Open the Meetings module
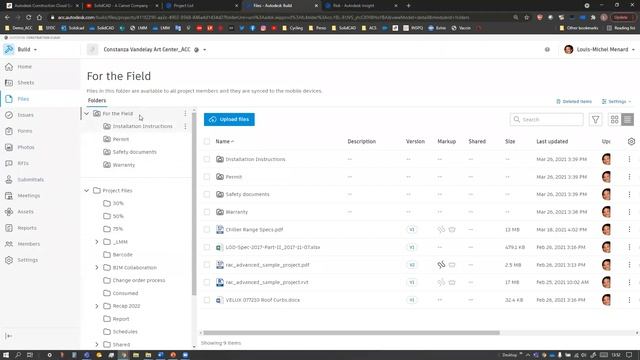The height and width of the screenshot is (360, 640). (x=29, y=196)
